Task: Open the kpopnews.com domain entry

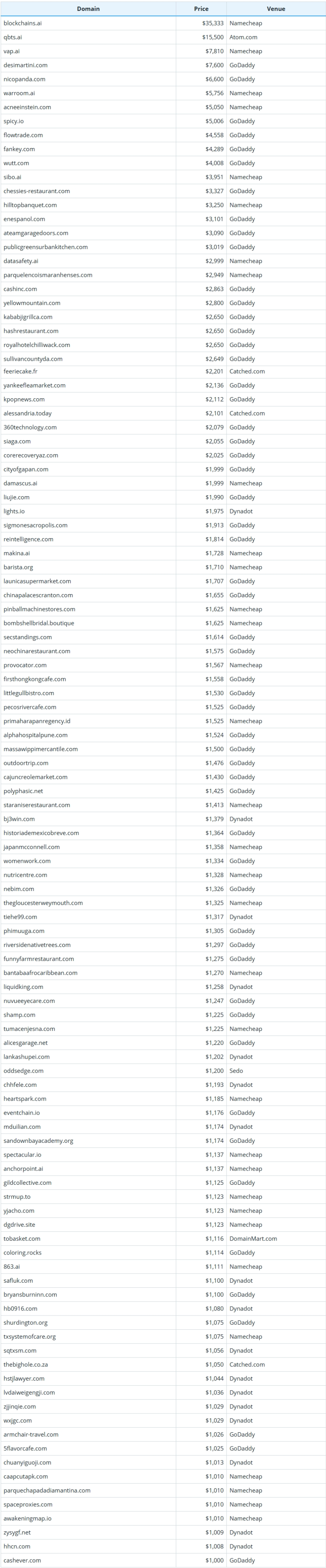Action: tap(24, 399)
